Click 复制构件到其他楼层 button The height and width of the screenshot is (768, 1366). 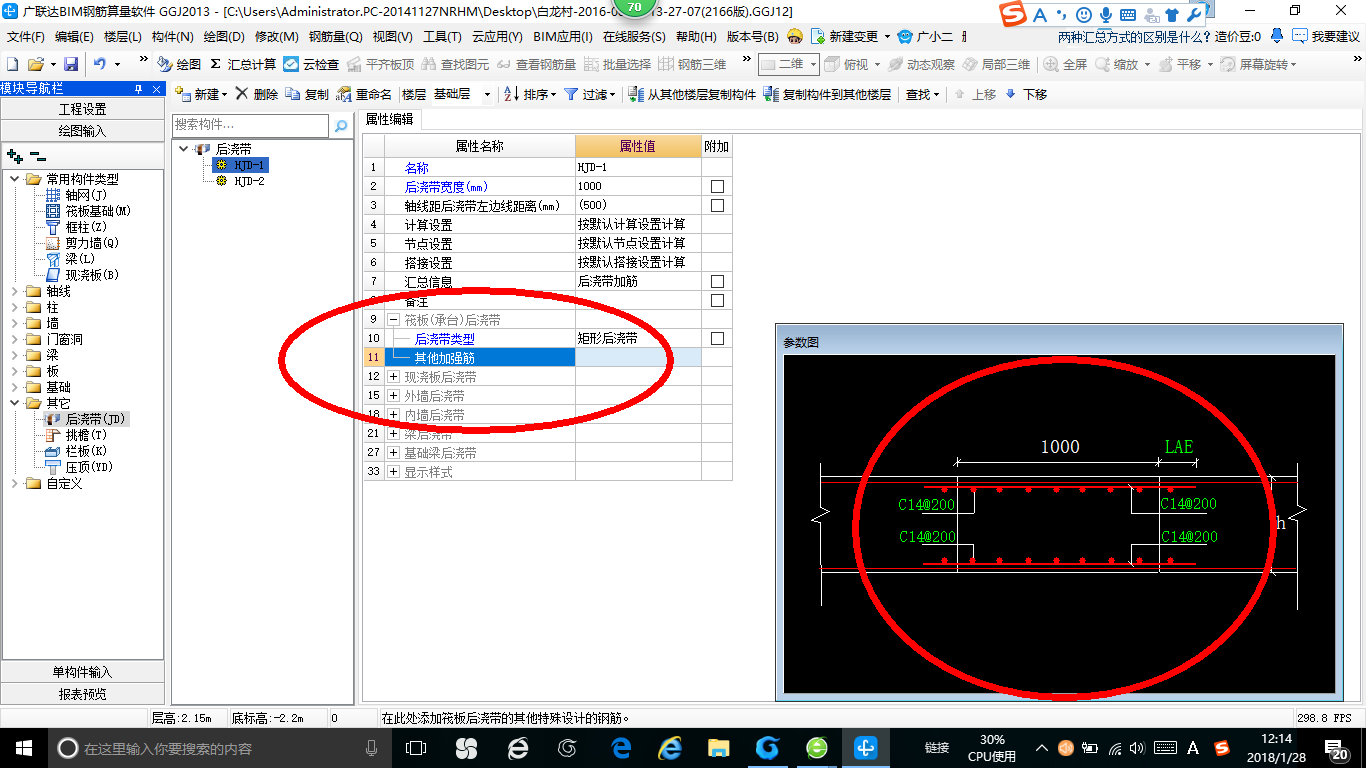click(827, 94)
